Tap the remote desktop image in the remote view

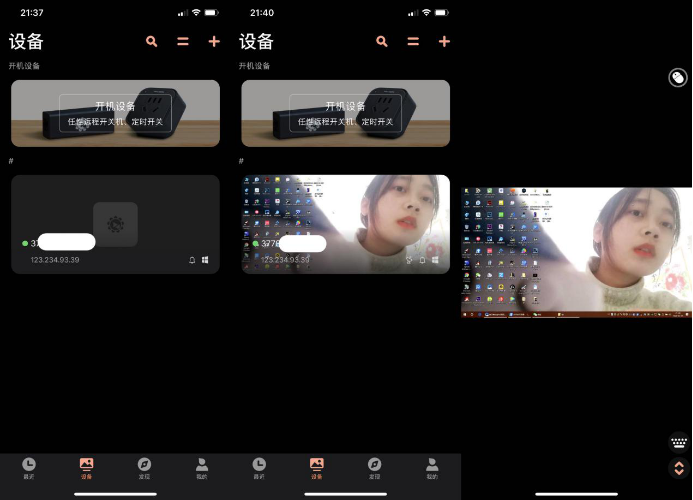click(576, 252)
